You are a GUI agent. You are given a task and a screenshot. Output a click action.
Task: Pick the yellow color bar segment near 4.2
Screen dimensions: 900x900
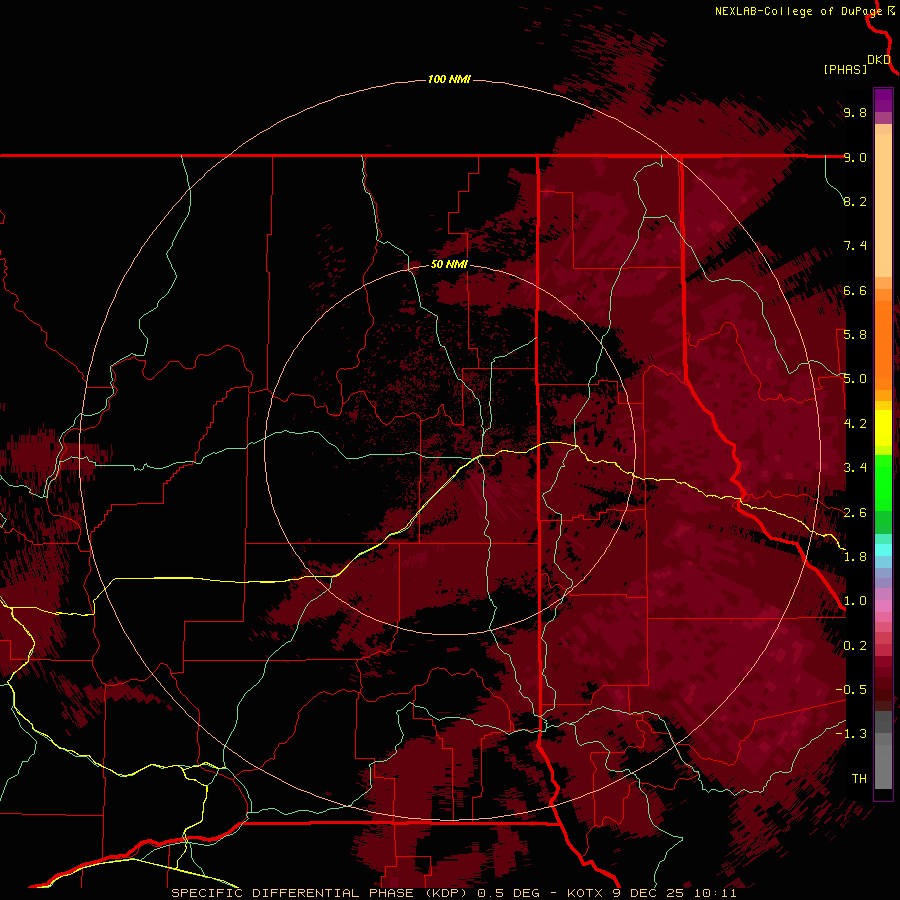pos(883,428)
